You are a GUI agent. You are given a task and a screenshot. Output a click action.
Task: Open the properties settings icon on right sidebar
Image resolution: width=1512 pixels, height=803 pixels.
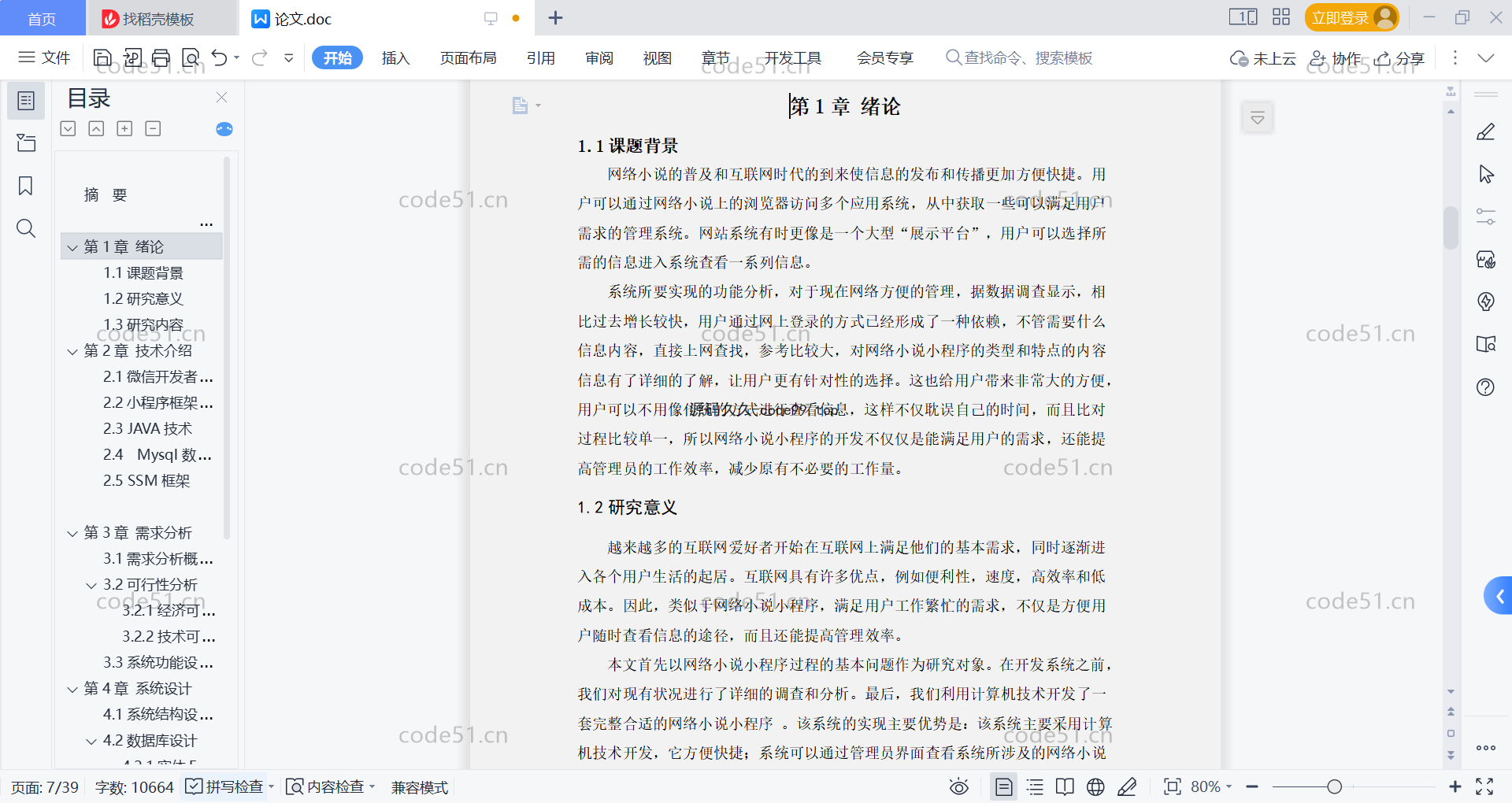tap(1485, 216)
